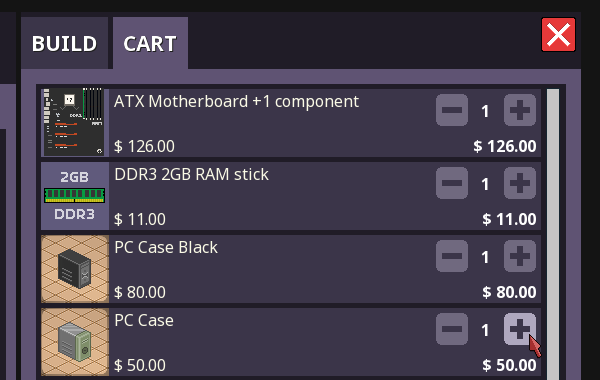Select the CART tab

point(150,43)
